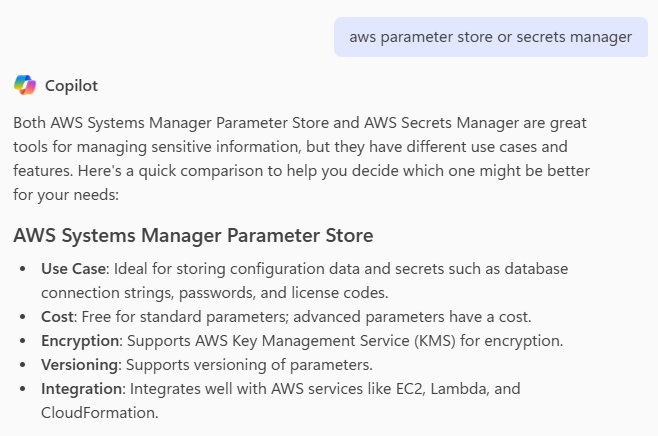The height and width of the screenshot is (436, 658).
Task: Click the word CloudFormation
Action: tap(99, 412)
